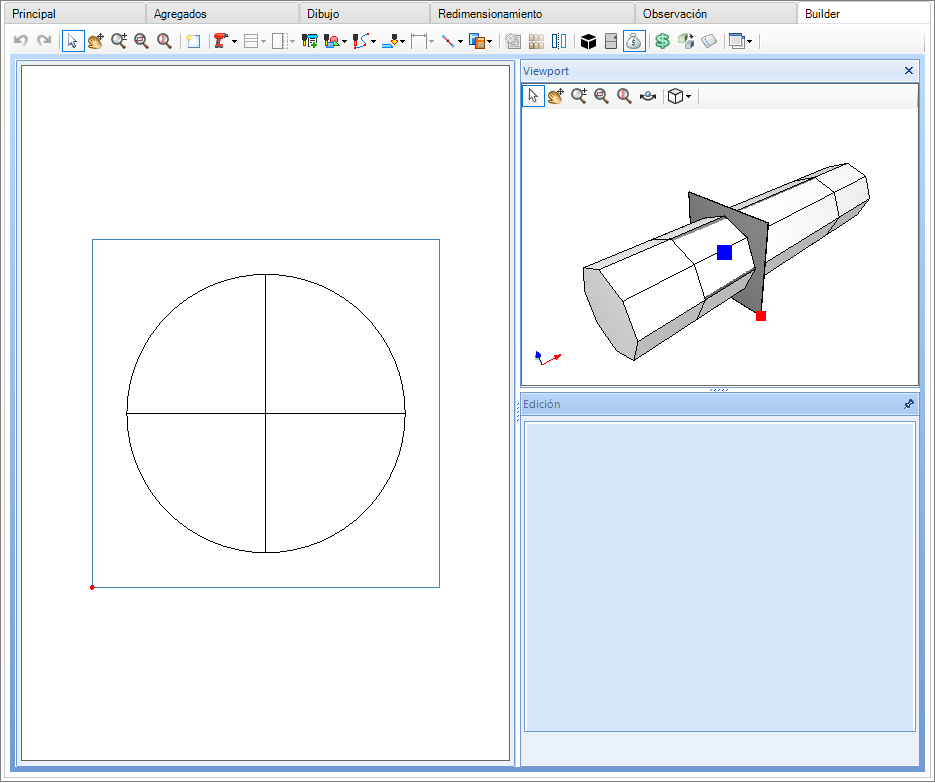
Task: Select the pointer tool in main toolbar
Action: pos(72,41)
